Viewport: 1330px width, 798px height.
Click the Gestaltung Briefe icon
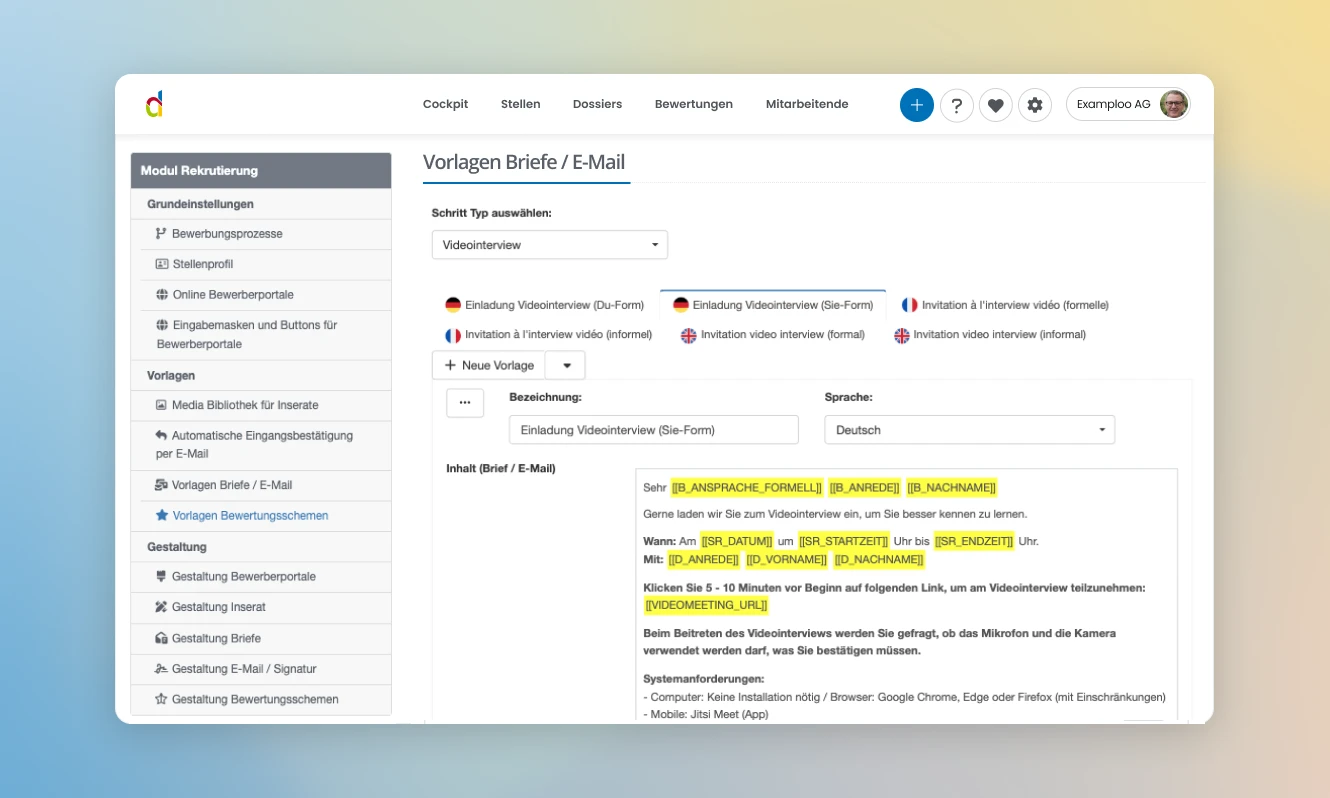pos(162,638)
